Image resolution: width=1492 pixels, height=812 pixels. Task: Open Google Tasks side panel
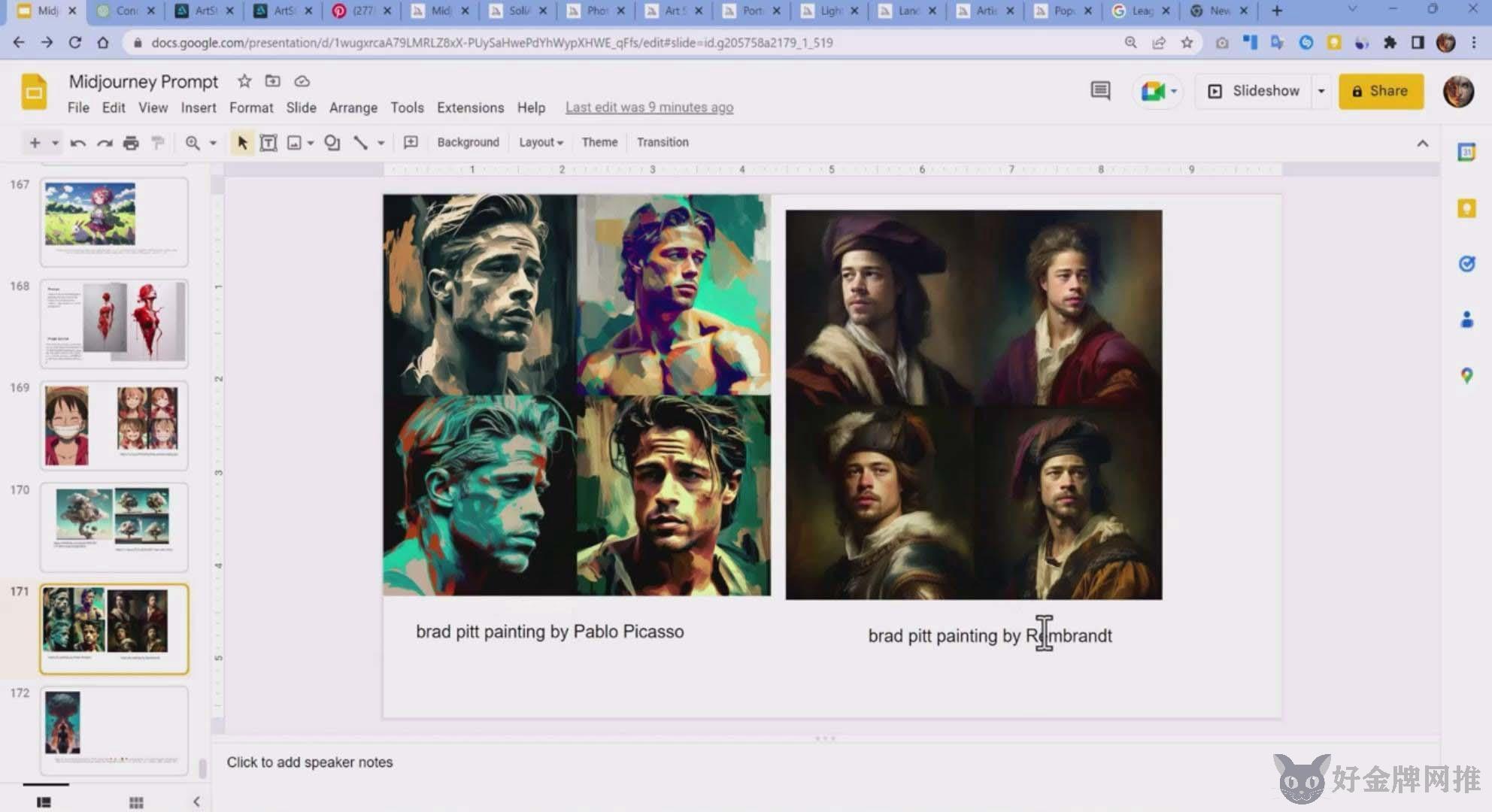point(1466,264)
